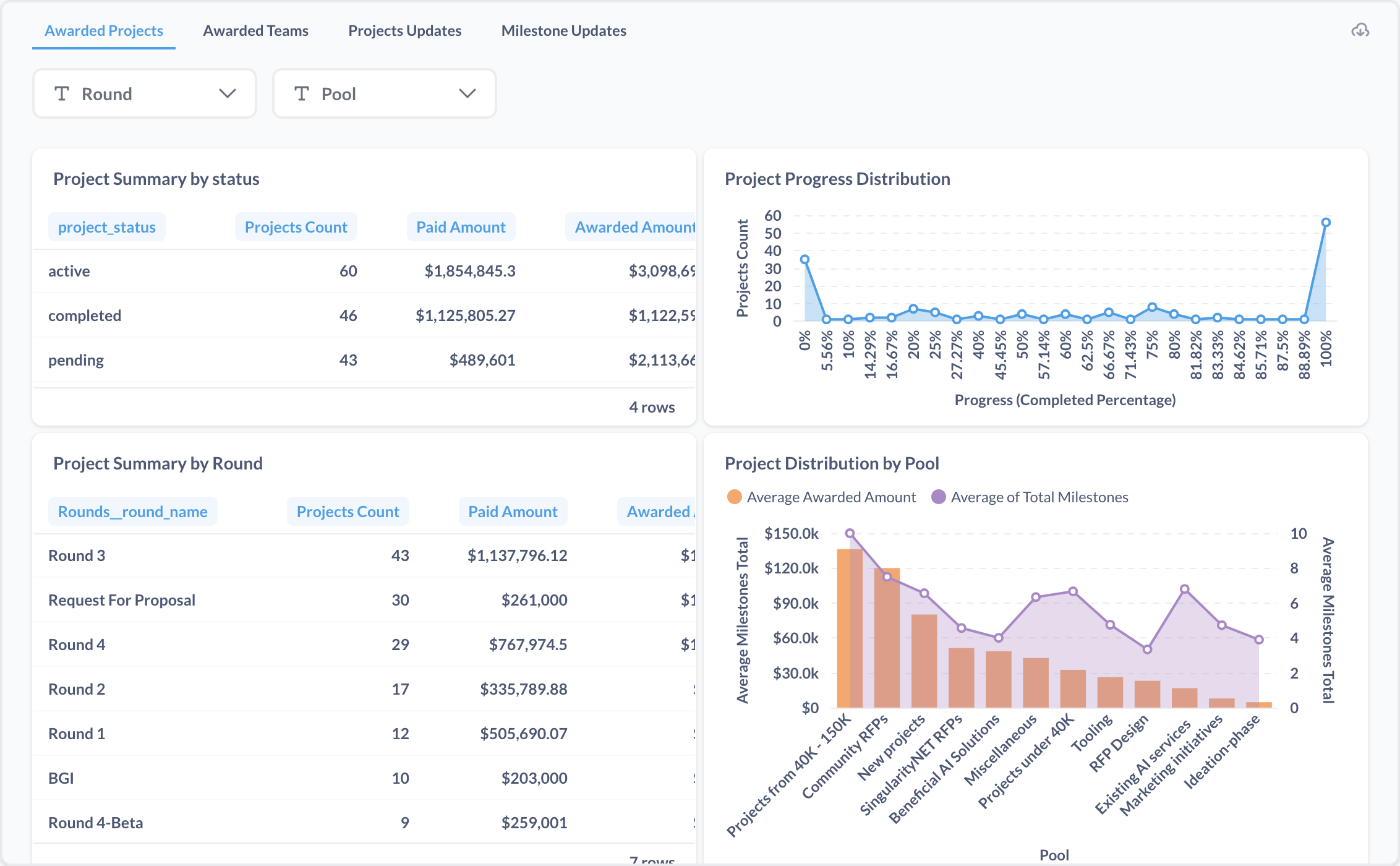Sort by Paid Amount in status table

pos(461,227)
